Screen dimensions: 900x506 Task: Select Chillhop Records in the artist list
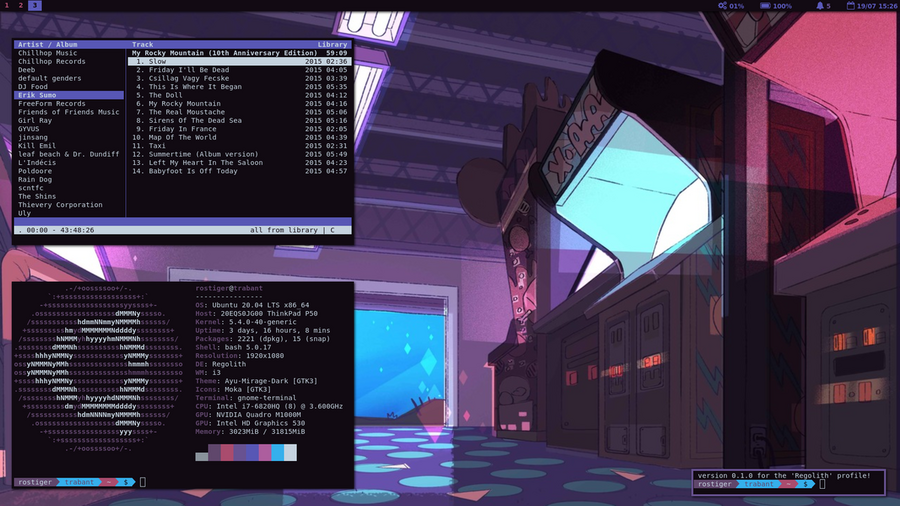coord(51,62)
